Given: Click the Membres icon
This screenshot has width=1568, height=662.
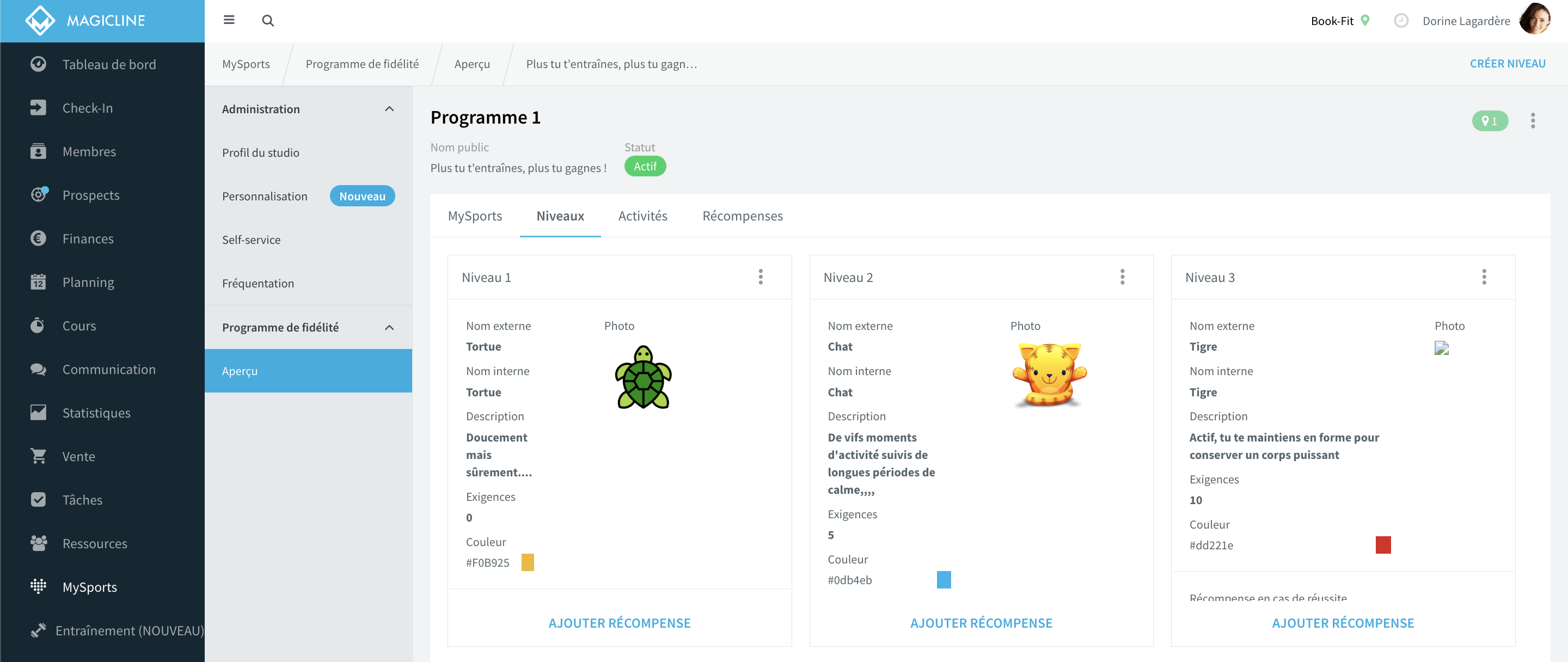Looking at the screenshot, I should pos(38,151).
